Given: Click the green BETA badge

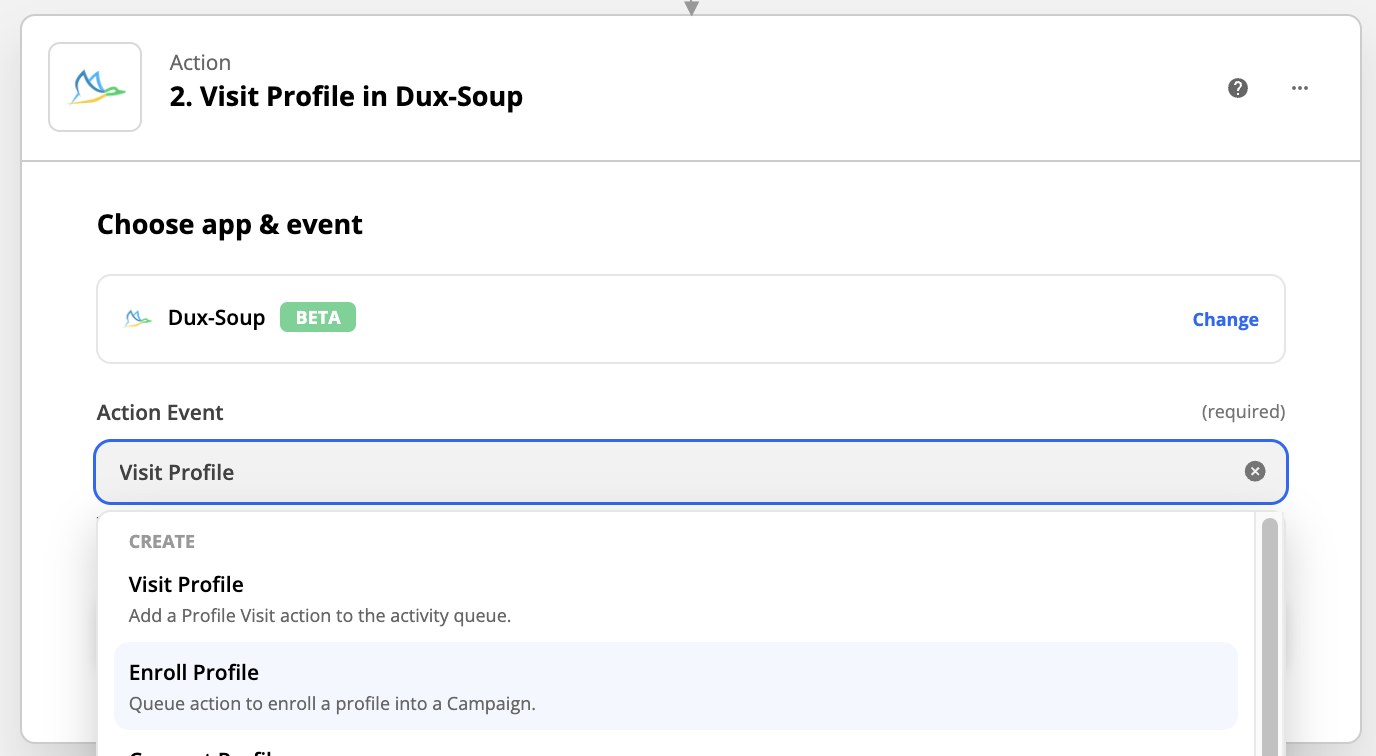Looking at the screenshot, I should (x=318, y=318).
